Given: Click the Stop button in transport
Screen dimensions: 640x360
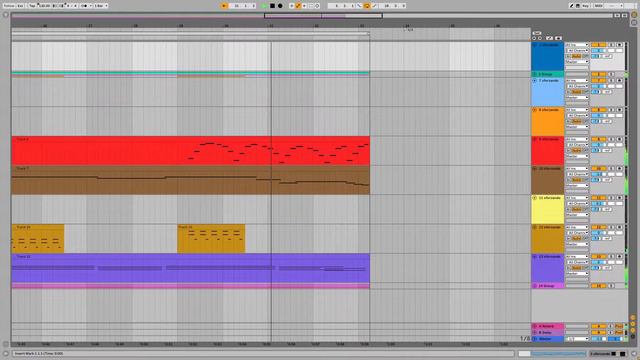Looking at the screenshot, I should click(x=272, y=6).
